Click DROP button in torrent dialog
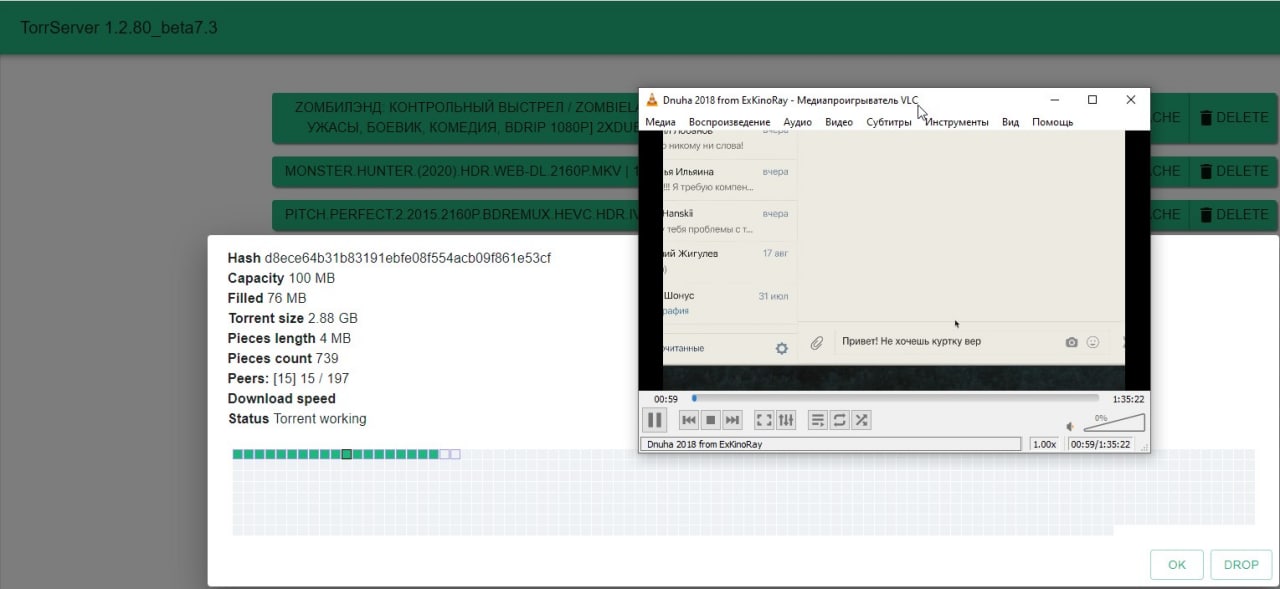Screen dimensions: 1280x589 (1241, 565)
